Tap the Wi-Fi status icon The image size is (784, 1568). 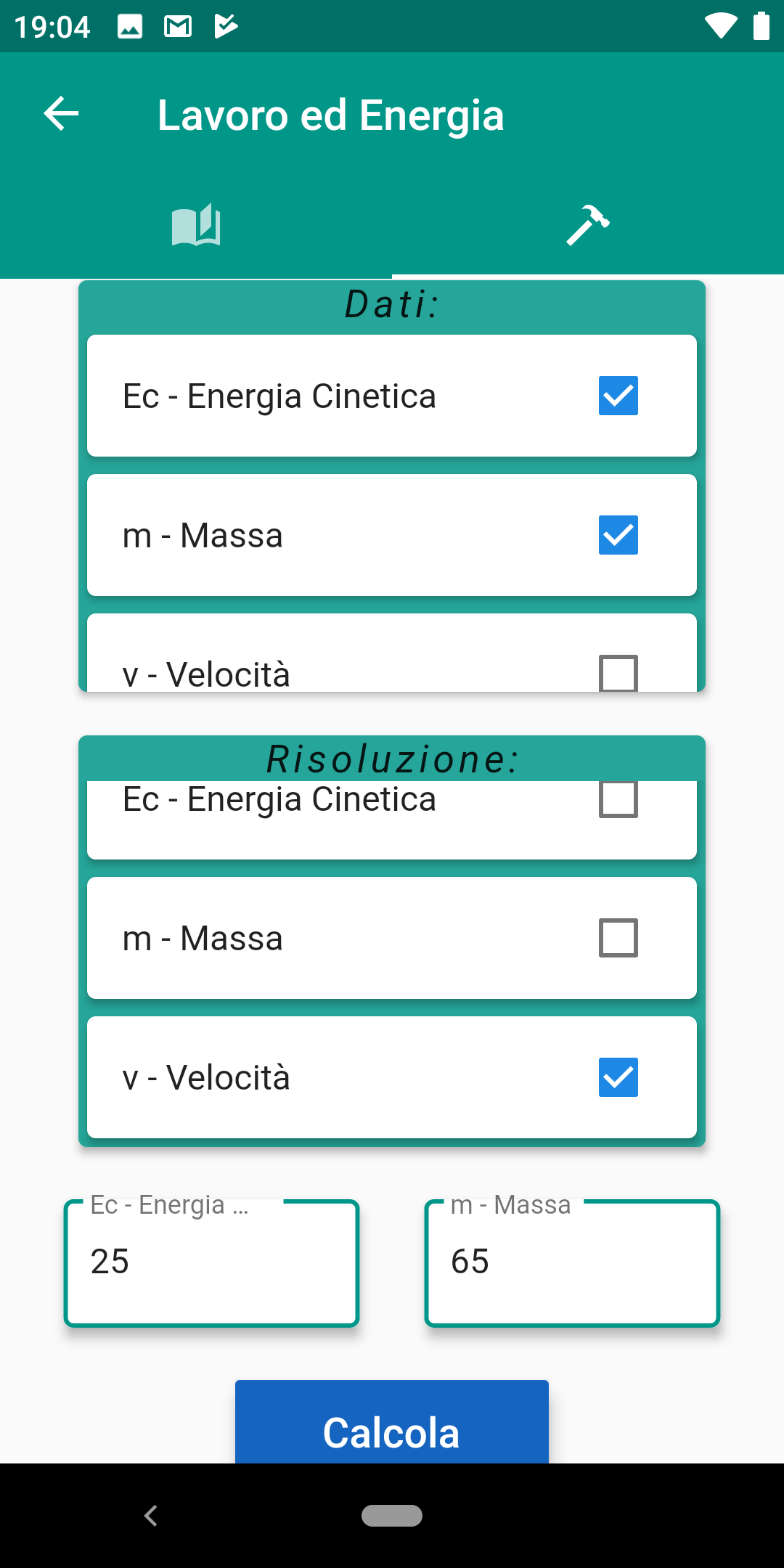click(x=720, y=26)
